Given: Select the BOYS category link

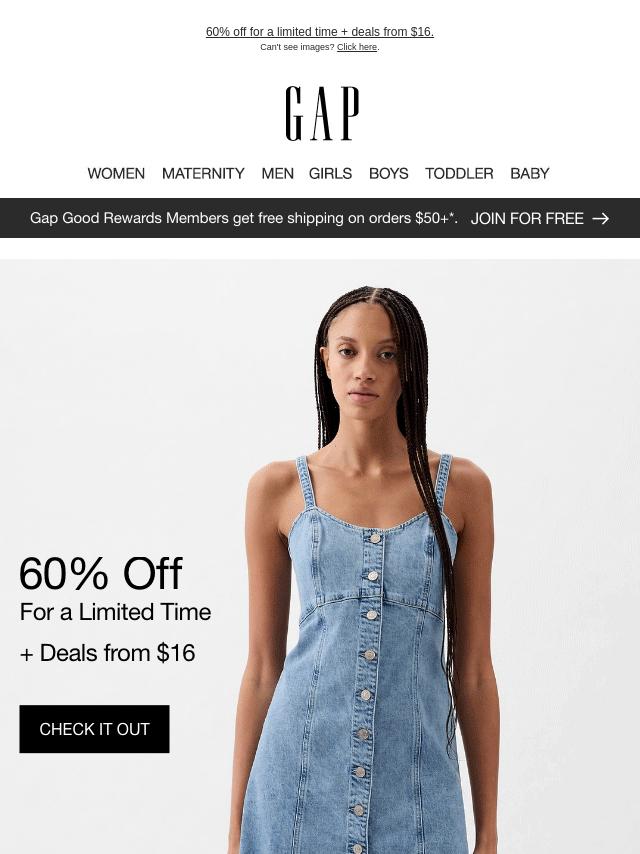Looking at the screenshot, I should click(388, 173).
